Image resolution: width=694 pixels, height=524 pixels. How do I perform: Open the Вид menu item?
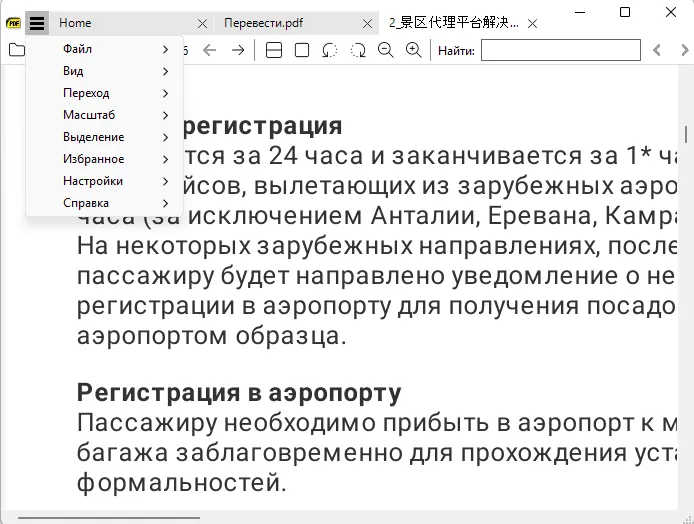click(104, 71)
